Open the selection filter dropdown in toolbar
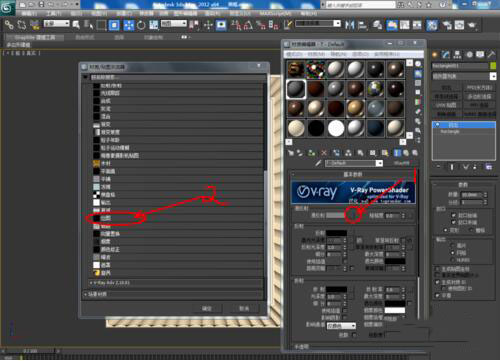 (x=57, y=23)
